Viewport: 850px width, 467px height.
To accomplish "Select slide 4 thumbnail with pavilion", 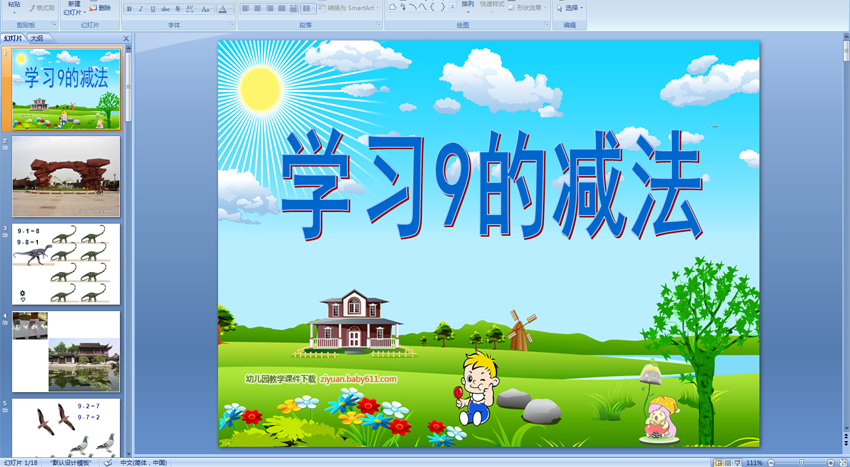I will [x=66, y=351].
